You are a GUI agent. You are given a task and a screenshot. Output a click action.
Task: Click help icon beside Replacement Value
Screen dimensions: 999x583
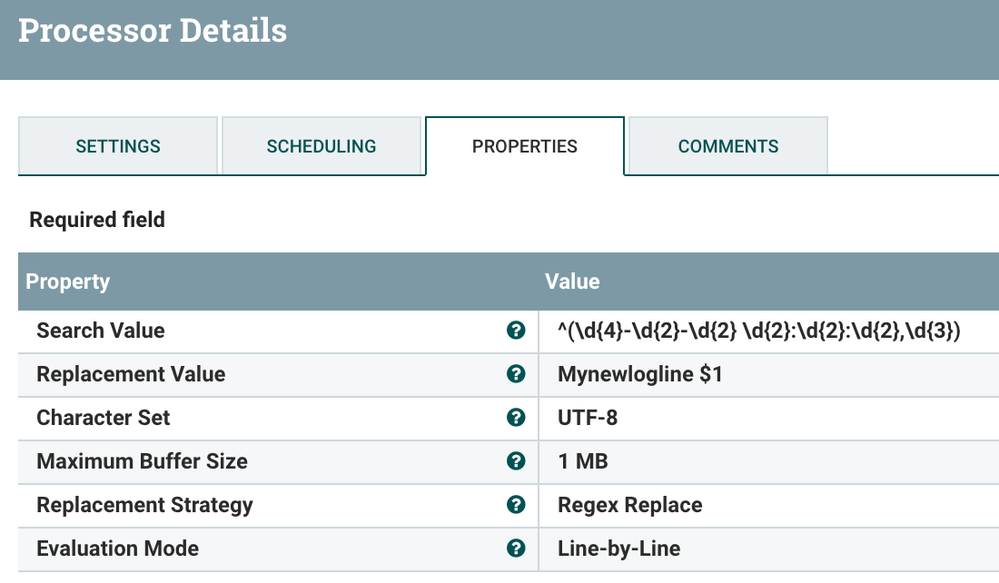(x=516, y=374)
